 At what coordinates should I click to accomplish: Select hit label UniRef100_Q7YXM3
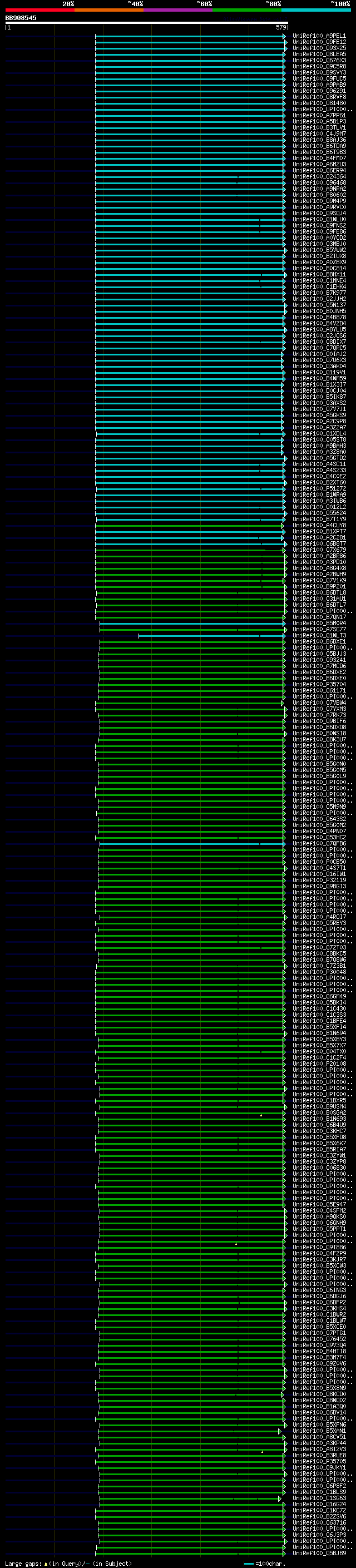pos(319,709)
